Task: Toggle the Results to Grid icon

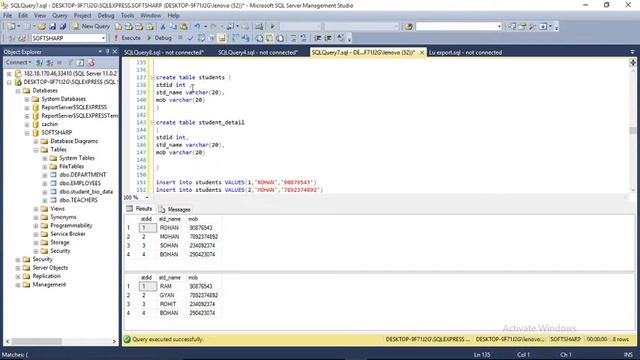Action: point(269,38)
